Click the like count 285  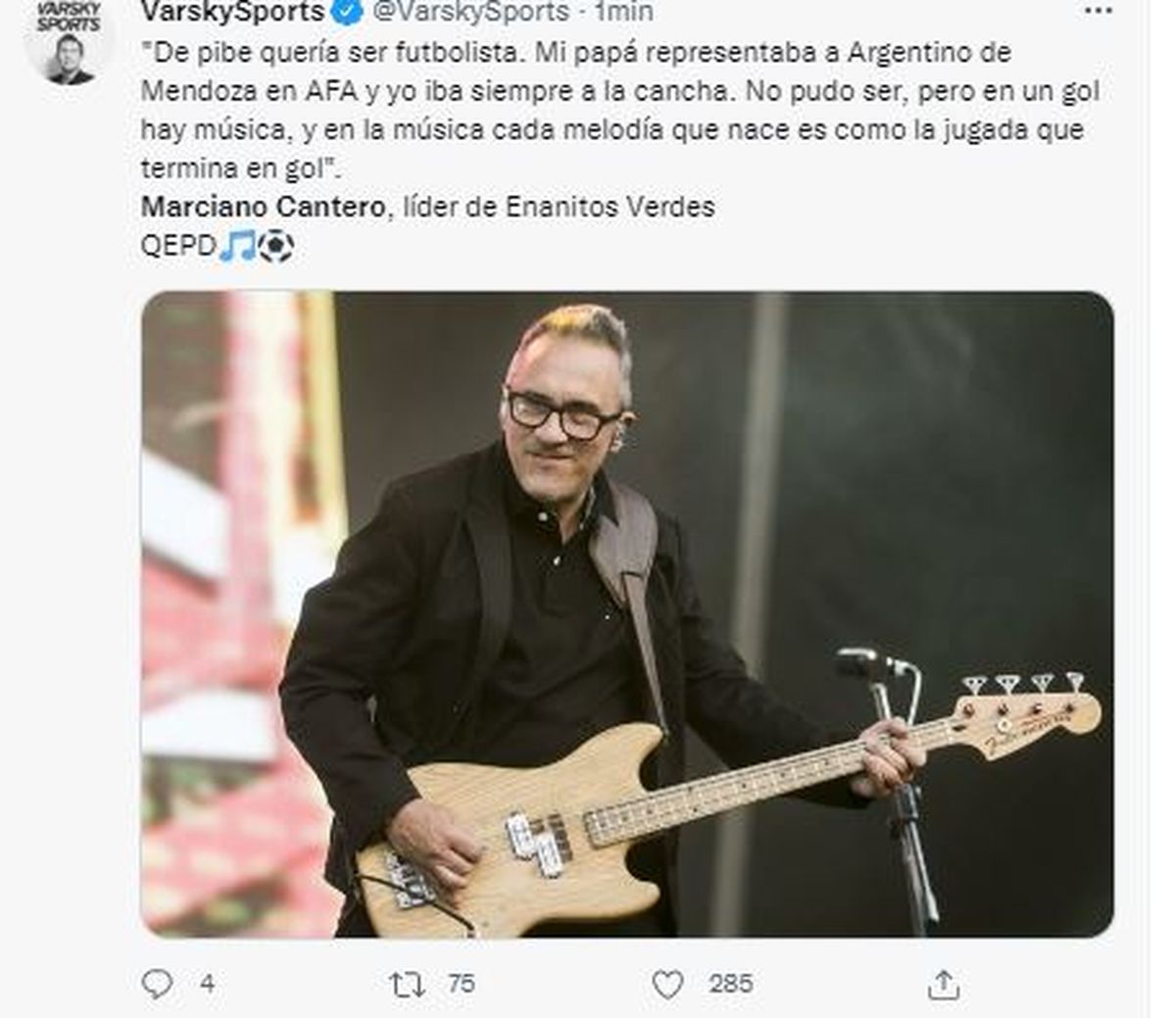[x=731, y=984]
